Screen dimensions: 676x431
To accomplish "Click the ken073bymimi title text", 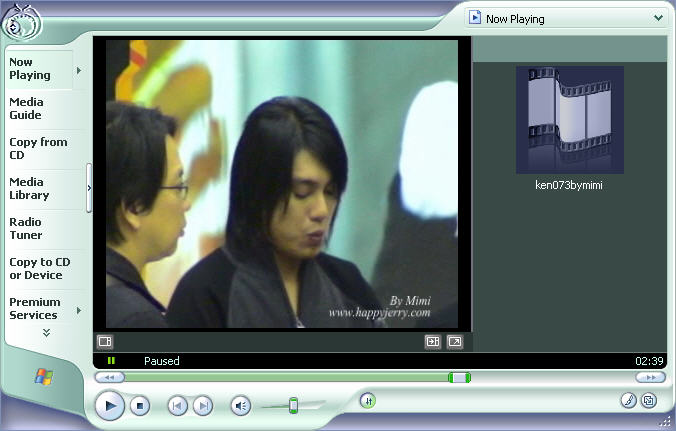I will tap(569, 185).
